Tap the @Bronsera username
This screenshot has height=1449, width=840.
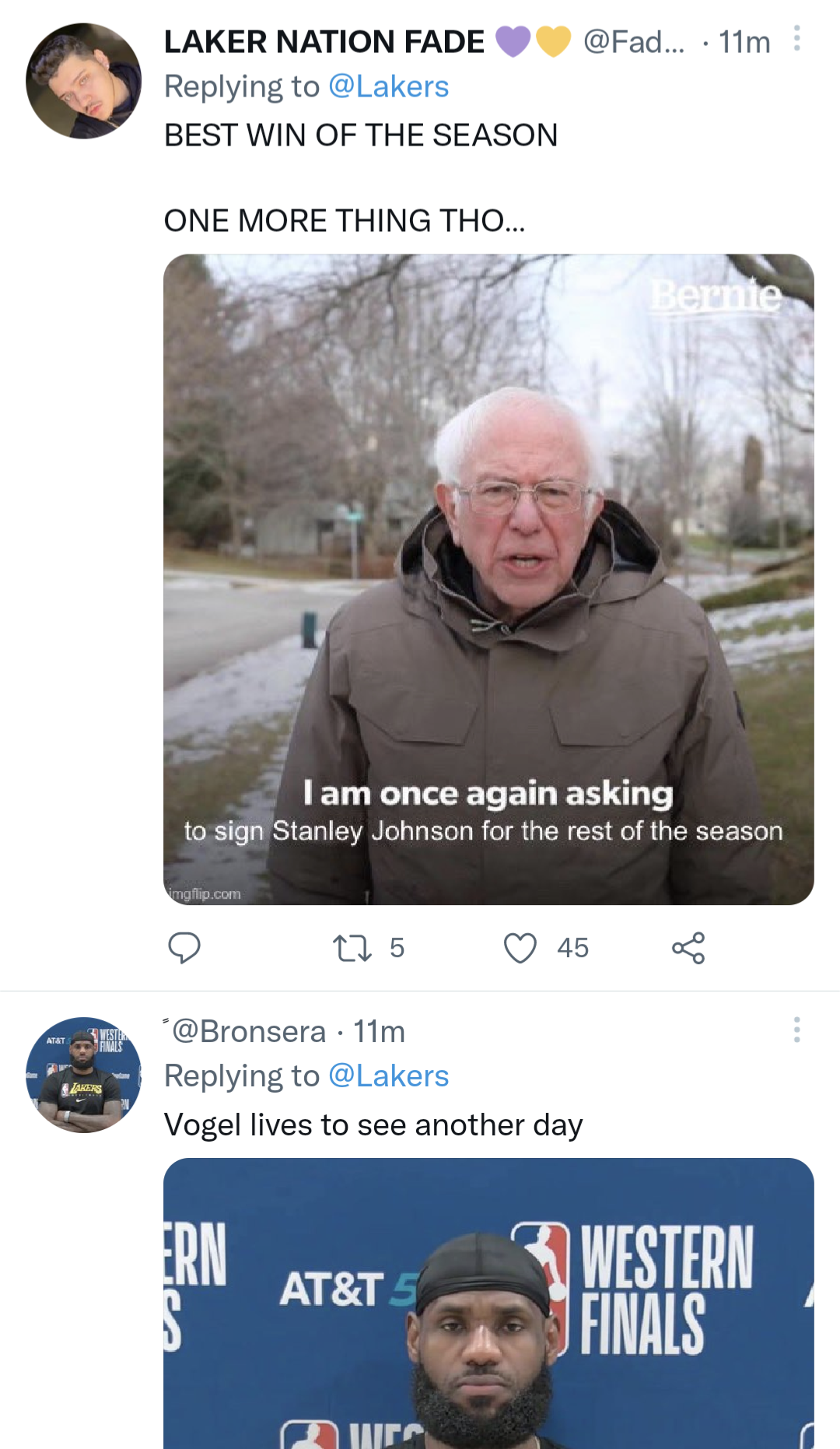(249, 1032)
